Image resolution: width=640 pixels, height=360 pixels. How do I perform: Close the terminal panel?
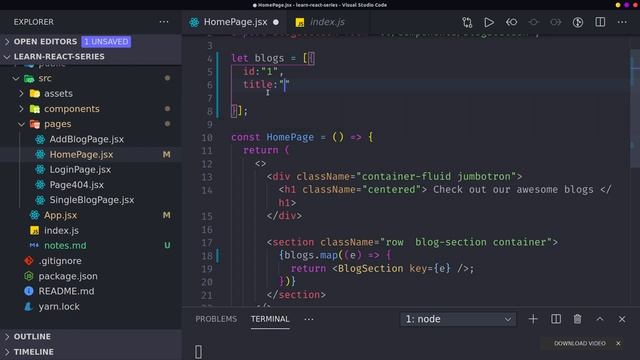[x=622, y=319]
